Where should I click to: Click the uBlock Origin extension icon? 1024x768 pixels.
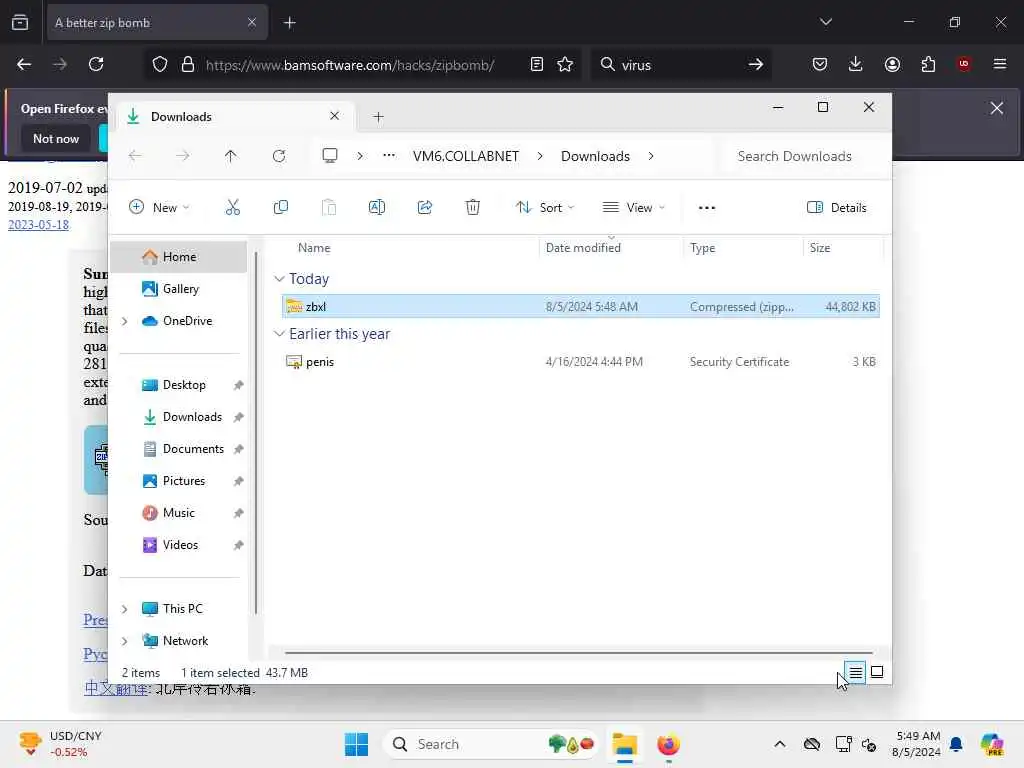963,64
